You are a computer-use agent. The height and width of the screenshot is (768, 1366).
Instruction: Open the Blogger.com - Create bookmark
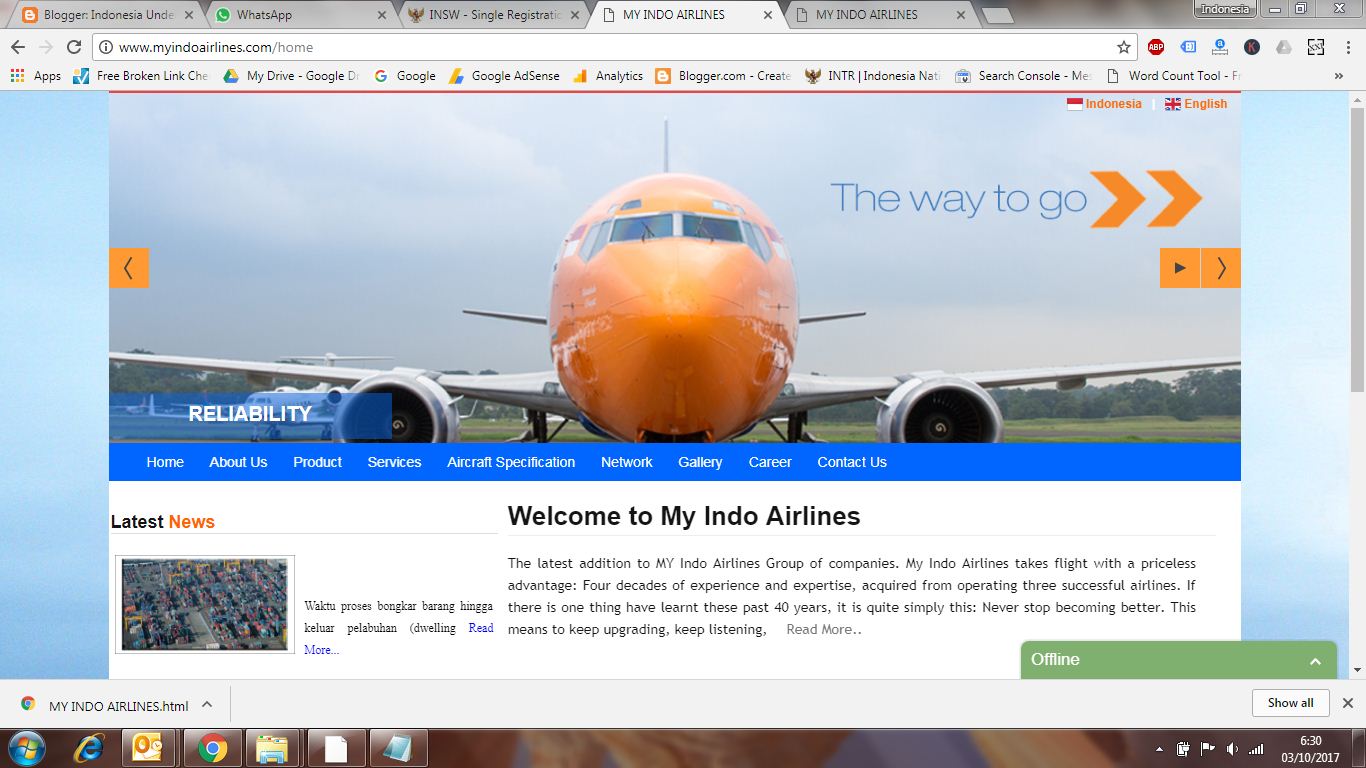pos(725,75)
